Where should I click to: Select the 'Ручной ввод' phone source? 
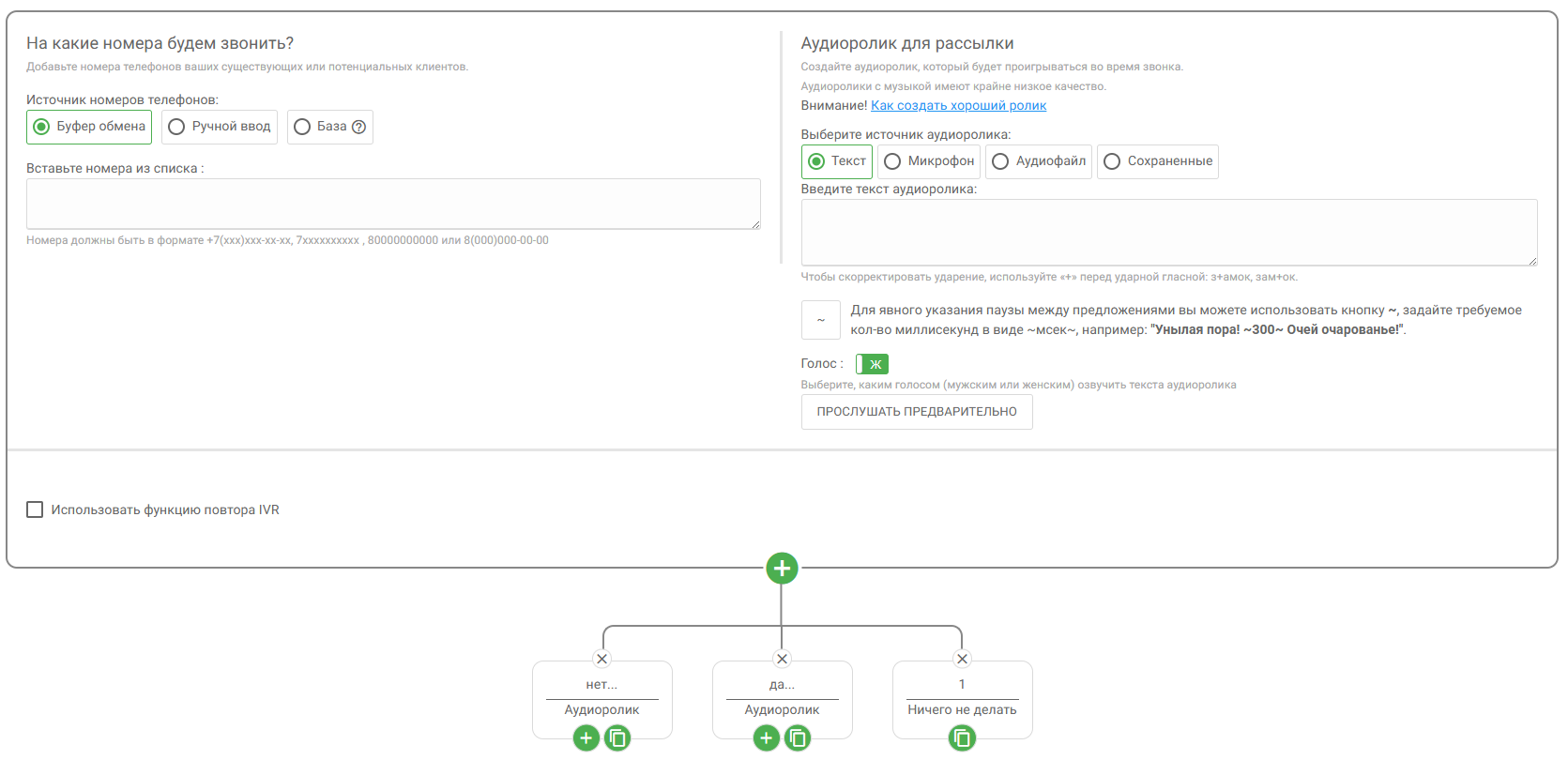coord(220,127)
